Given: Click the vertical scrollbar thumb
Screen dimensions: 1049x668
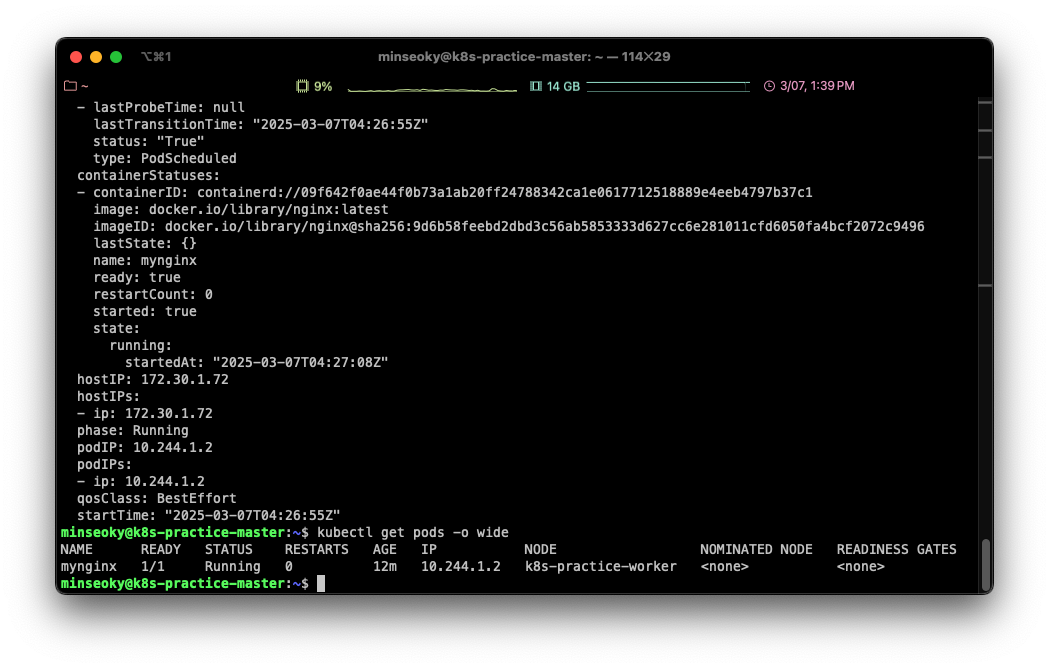Looking at the screenshot, I should [984, 564].
